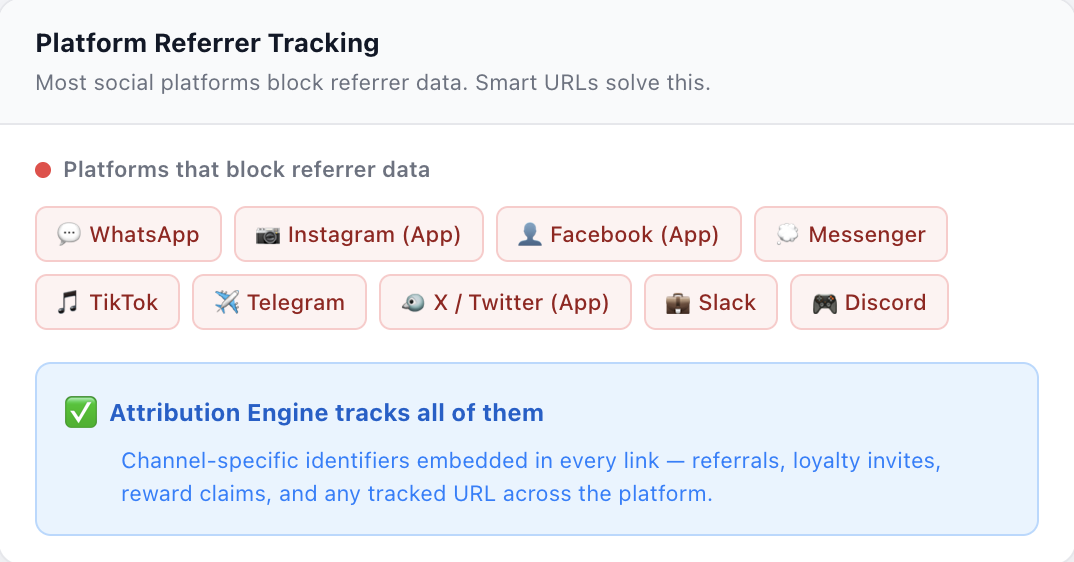Viewport: 1074px width, 562px height.
Task: Click the Platforms that block referrer data label
Action: (246, 170)
